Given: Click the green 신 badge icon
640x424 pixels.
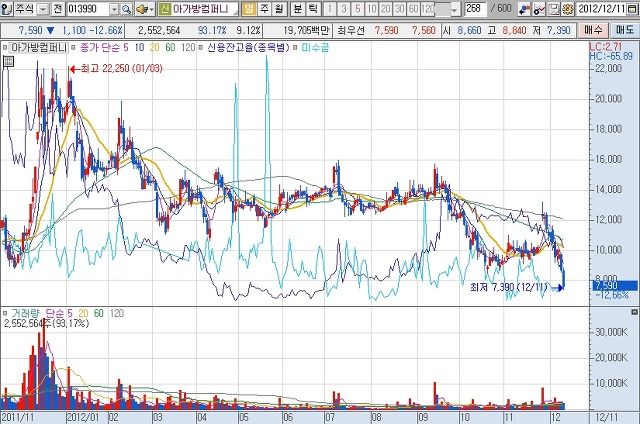Looking at the screenshot, I should tap(164, 9).
